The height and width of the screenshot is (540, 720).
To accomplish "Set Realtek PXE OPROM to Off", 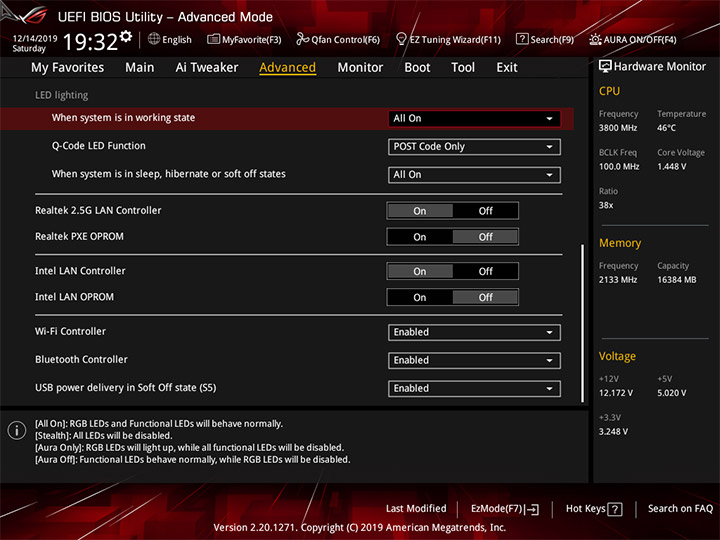I will [x=485, y=237].
